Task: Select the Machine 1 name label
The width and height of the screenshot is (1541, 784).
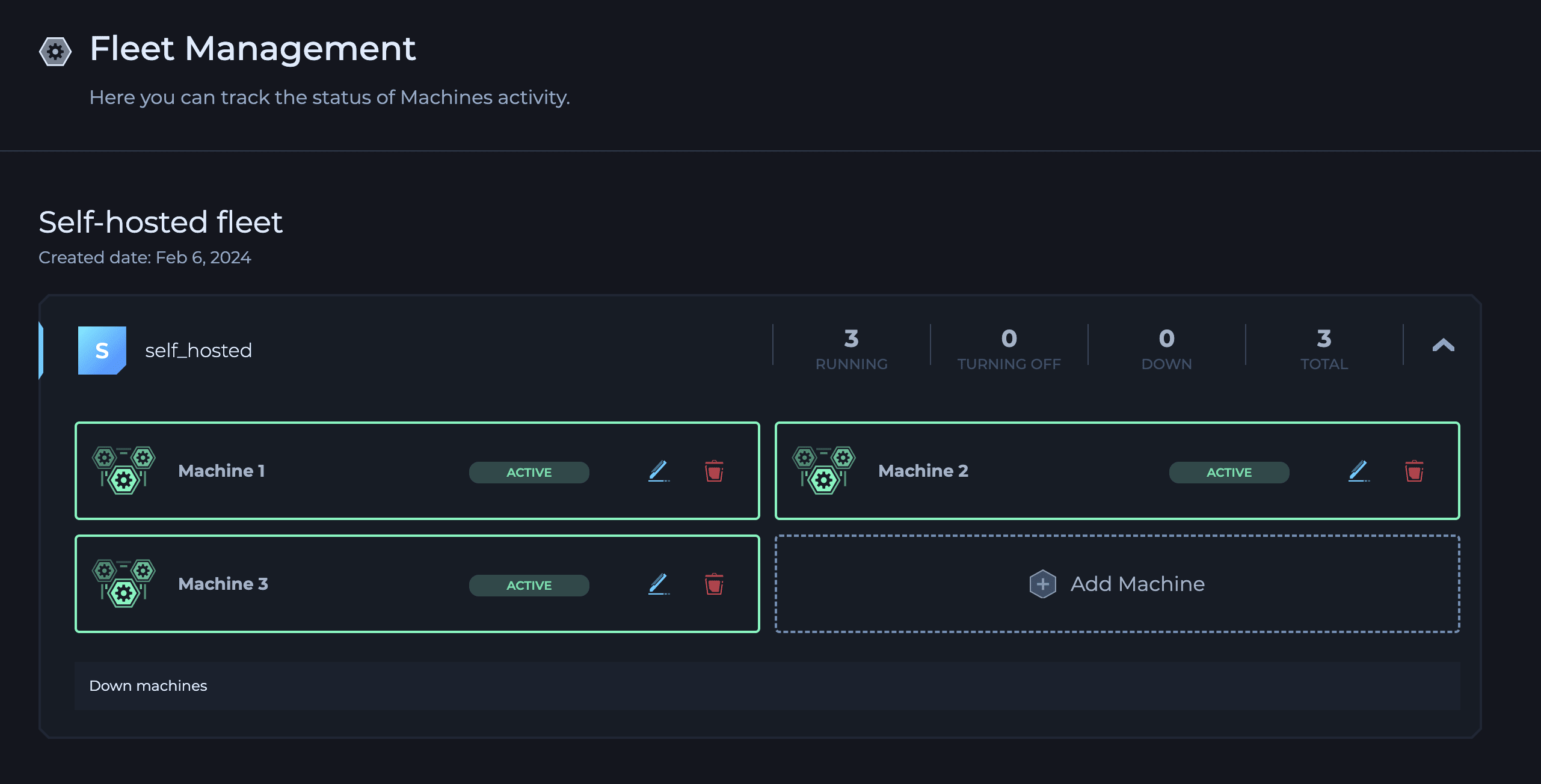Action: point(221,471)
